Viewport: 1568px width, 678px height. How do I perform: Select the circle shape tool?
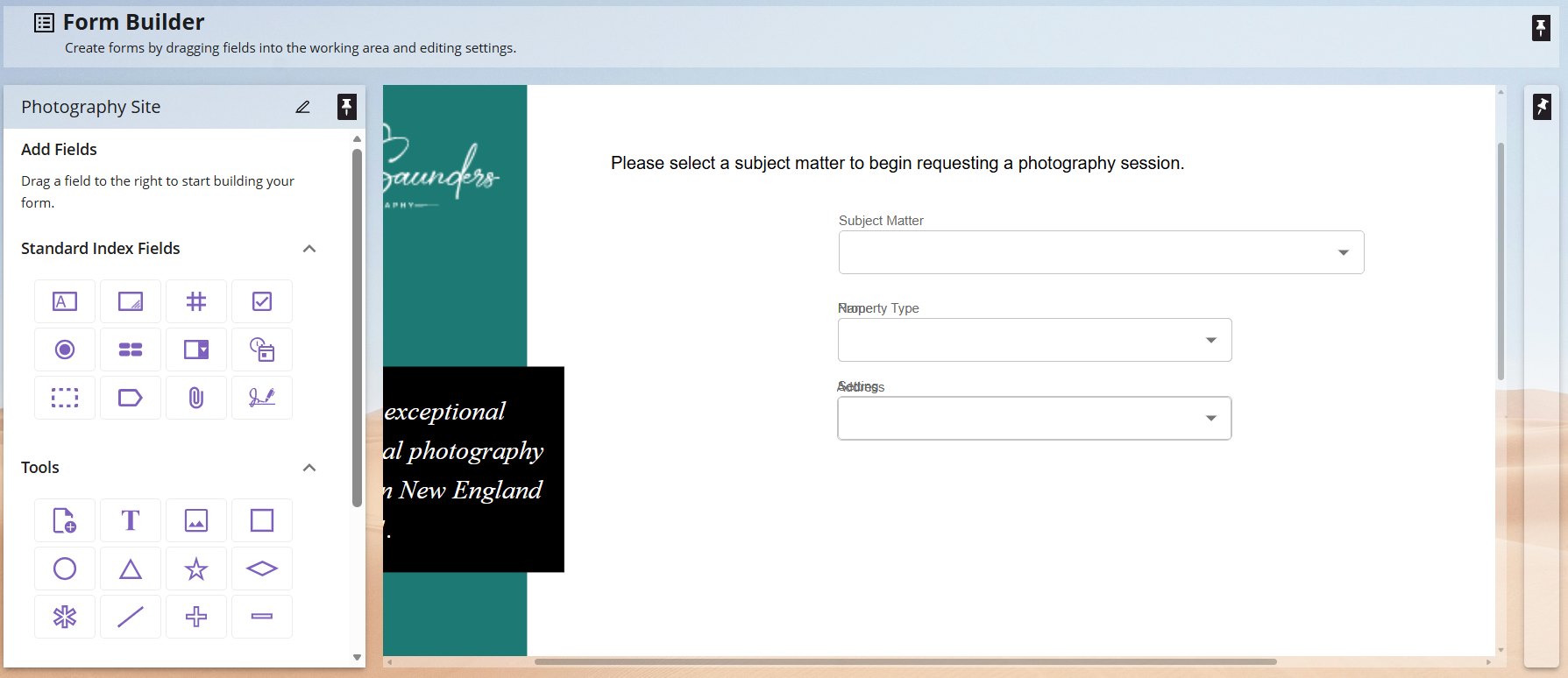[x=65, y=569]
